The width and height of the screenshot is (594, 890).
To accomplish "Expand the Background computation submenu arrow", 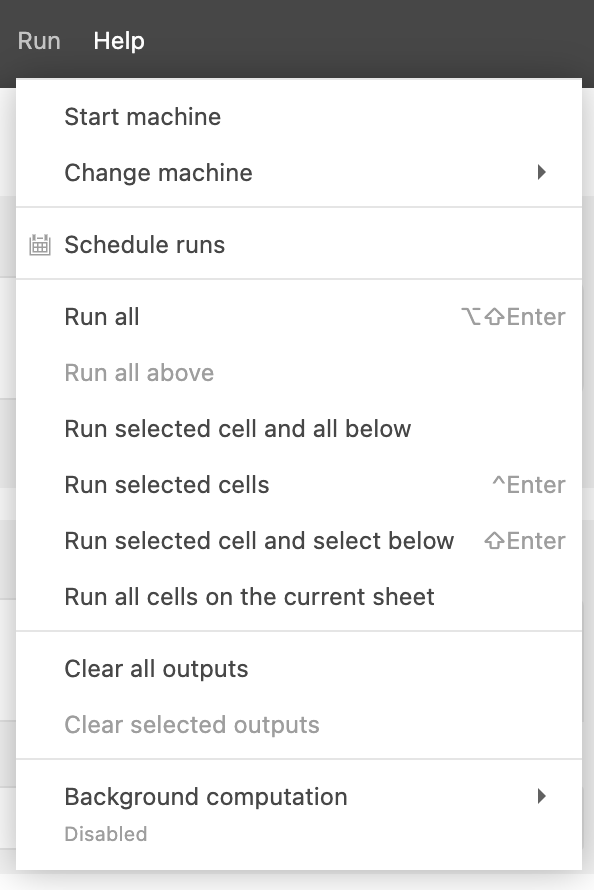I will 542,796.
